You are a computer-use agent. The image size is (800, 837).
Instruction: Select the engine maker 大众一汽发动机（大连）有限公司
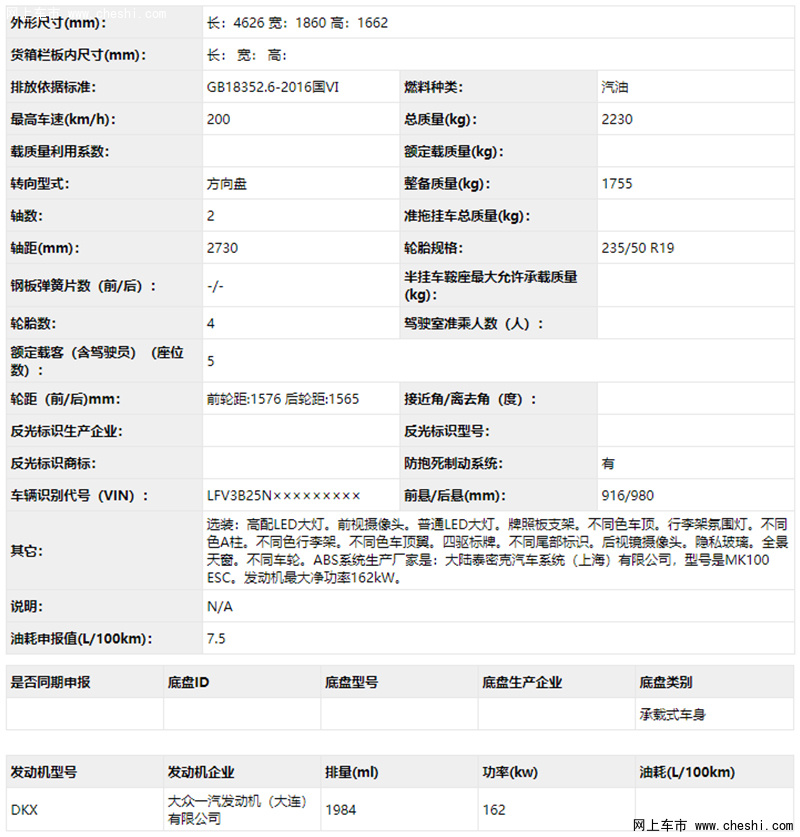coord(238,810)
